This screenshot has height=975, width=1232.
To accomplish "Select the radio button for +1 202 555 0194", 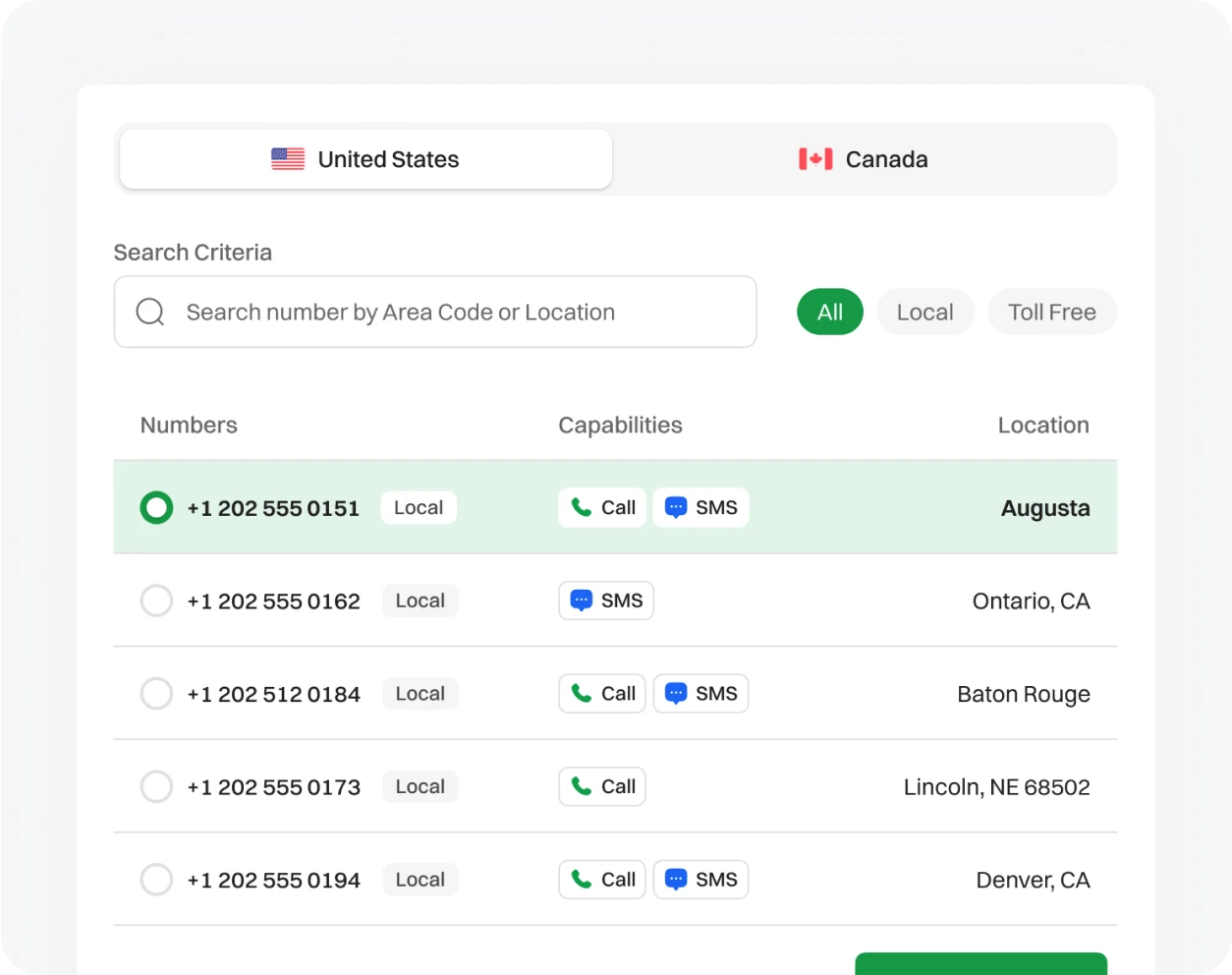I will pos(156,879).
